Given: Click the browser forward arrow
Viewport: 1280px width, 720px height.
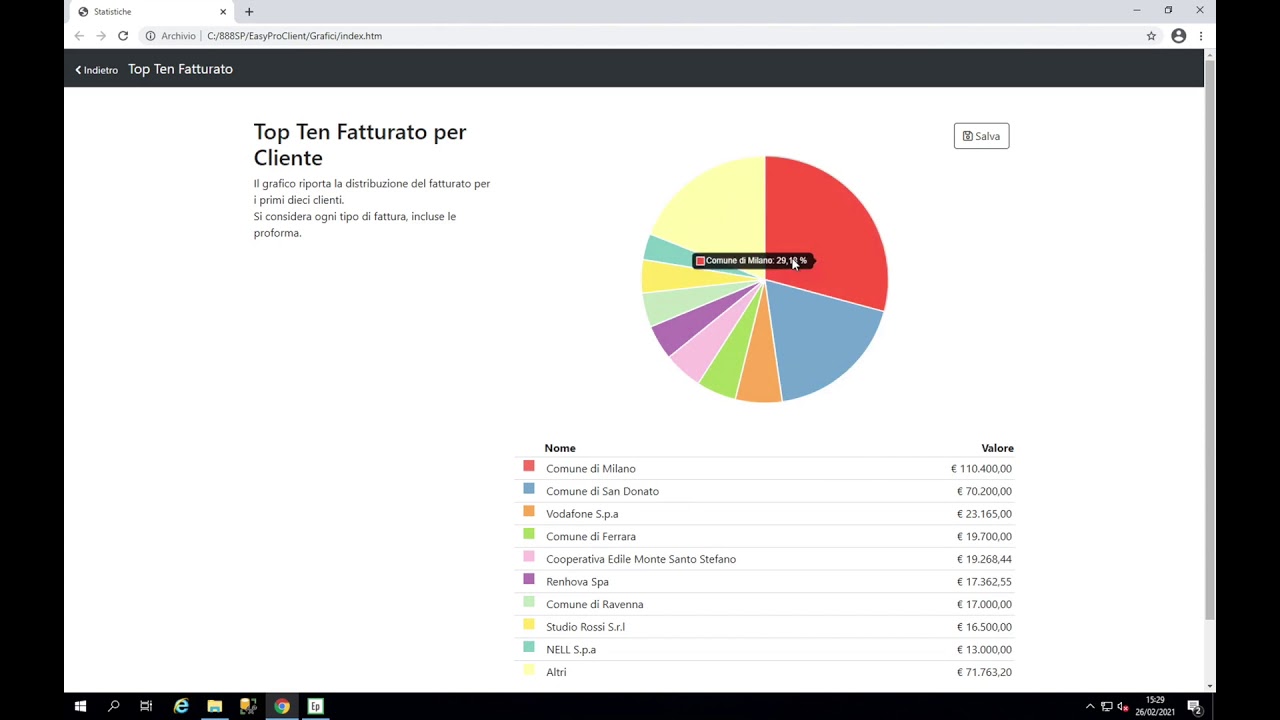Looking at the screenshot, I should [x=101, y=36].
